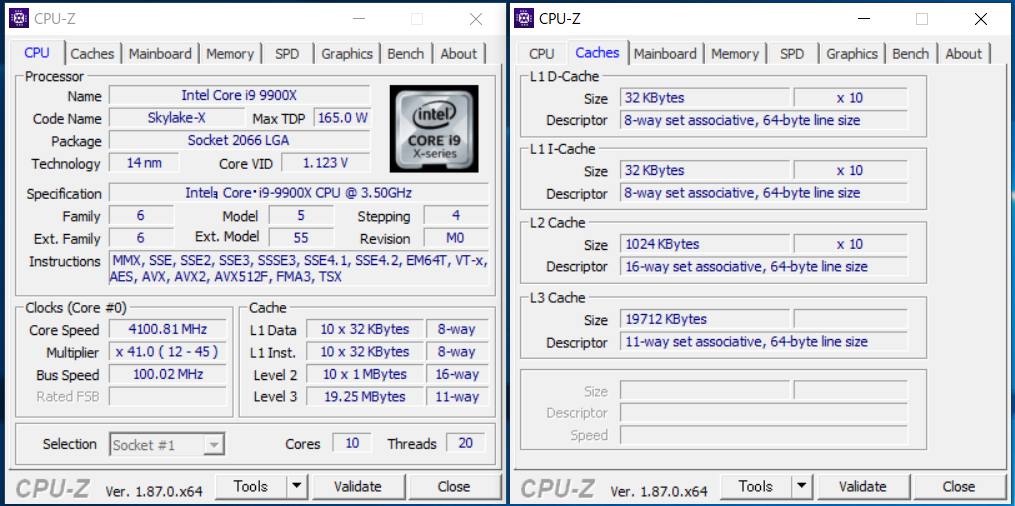Open Bench tab in the right window
The width and height of the screenshot is (1015, 506).
[x=911, y=54]
